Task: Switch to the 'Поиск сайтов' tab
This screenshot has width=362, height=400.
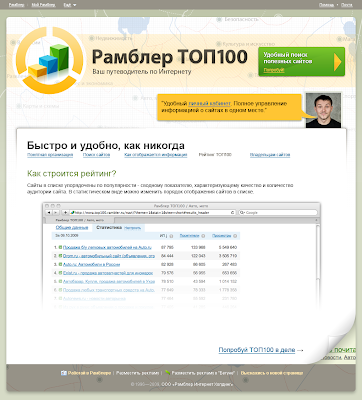Action: tap(96, 155)
